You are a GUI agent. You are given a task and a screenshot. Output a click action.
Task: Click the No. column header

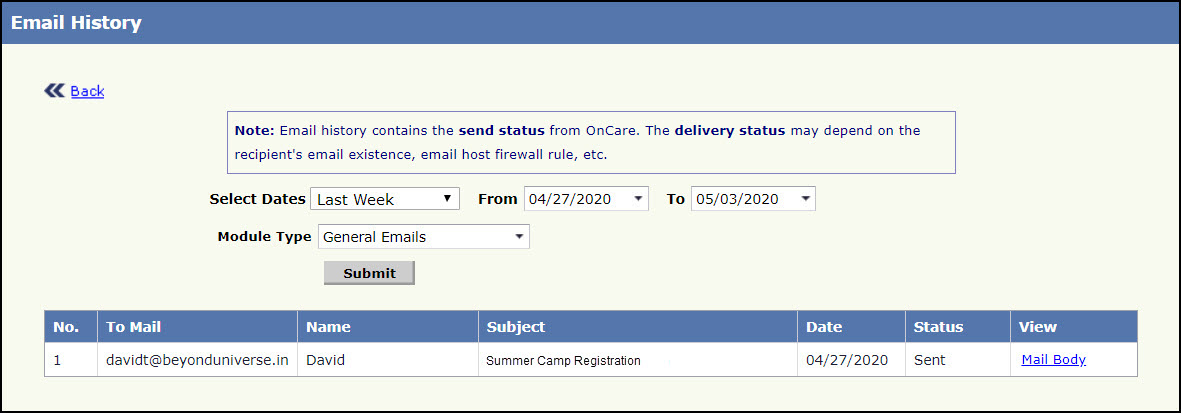click(x=66, y=327)
